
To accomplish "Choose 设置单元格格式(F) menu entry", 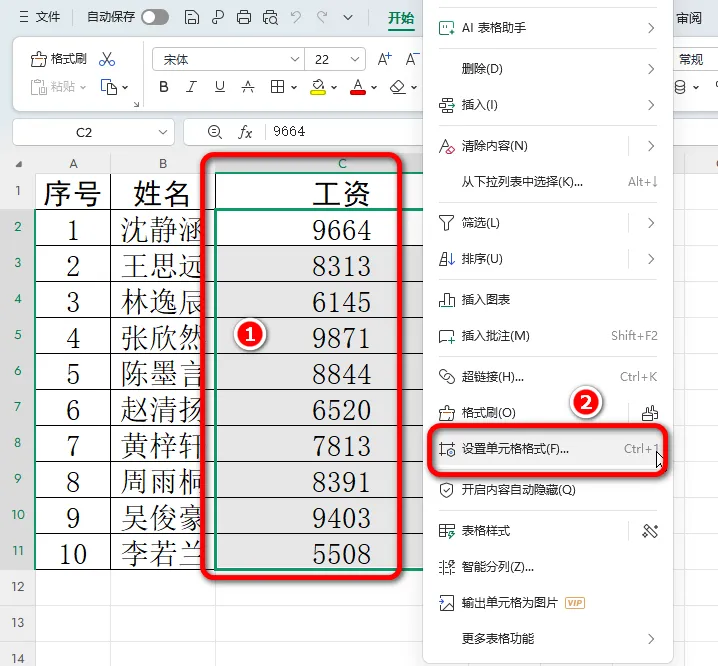I will pos(547,449).
